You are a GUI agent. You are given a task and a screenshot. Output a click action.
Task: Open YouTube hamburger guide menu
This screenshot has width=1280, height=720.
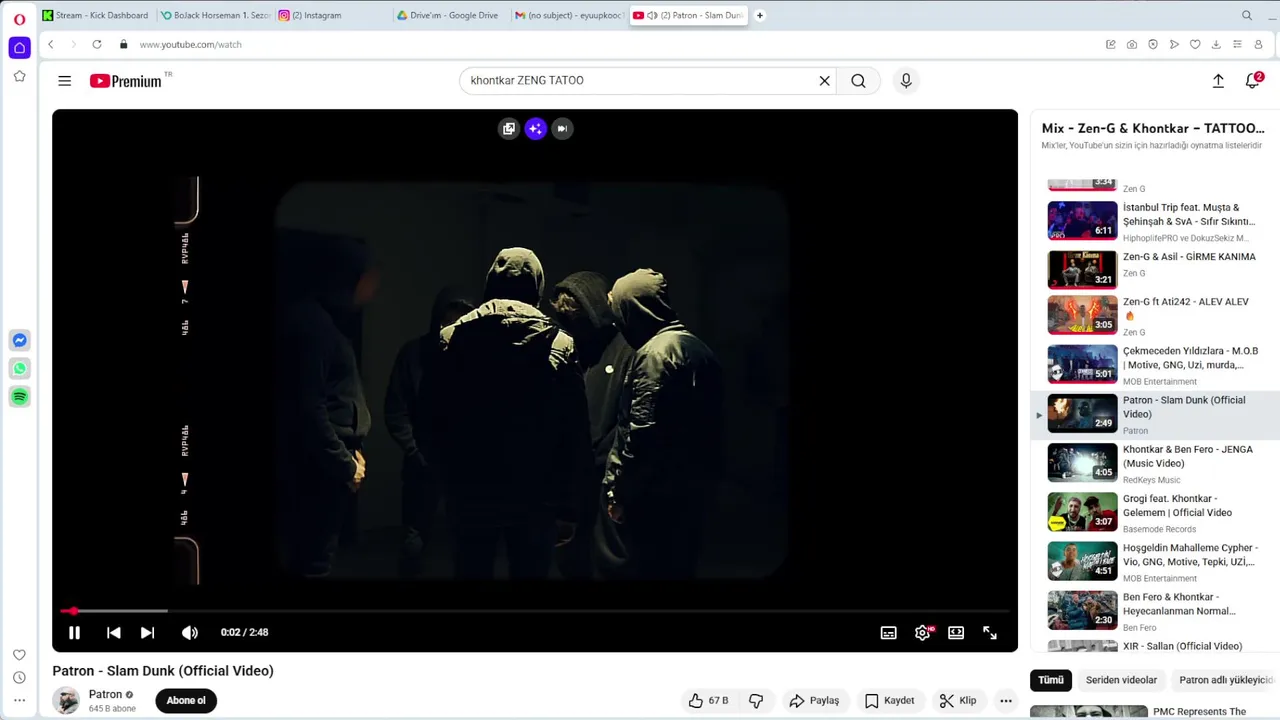tap(65, 81)
